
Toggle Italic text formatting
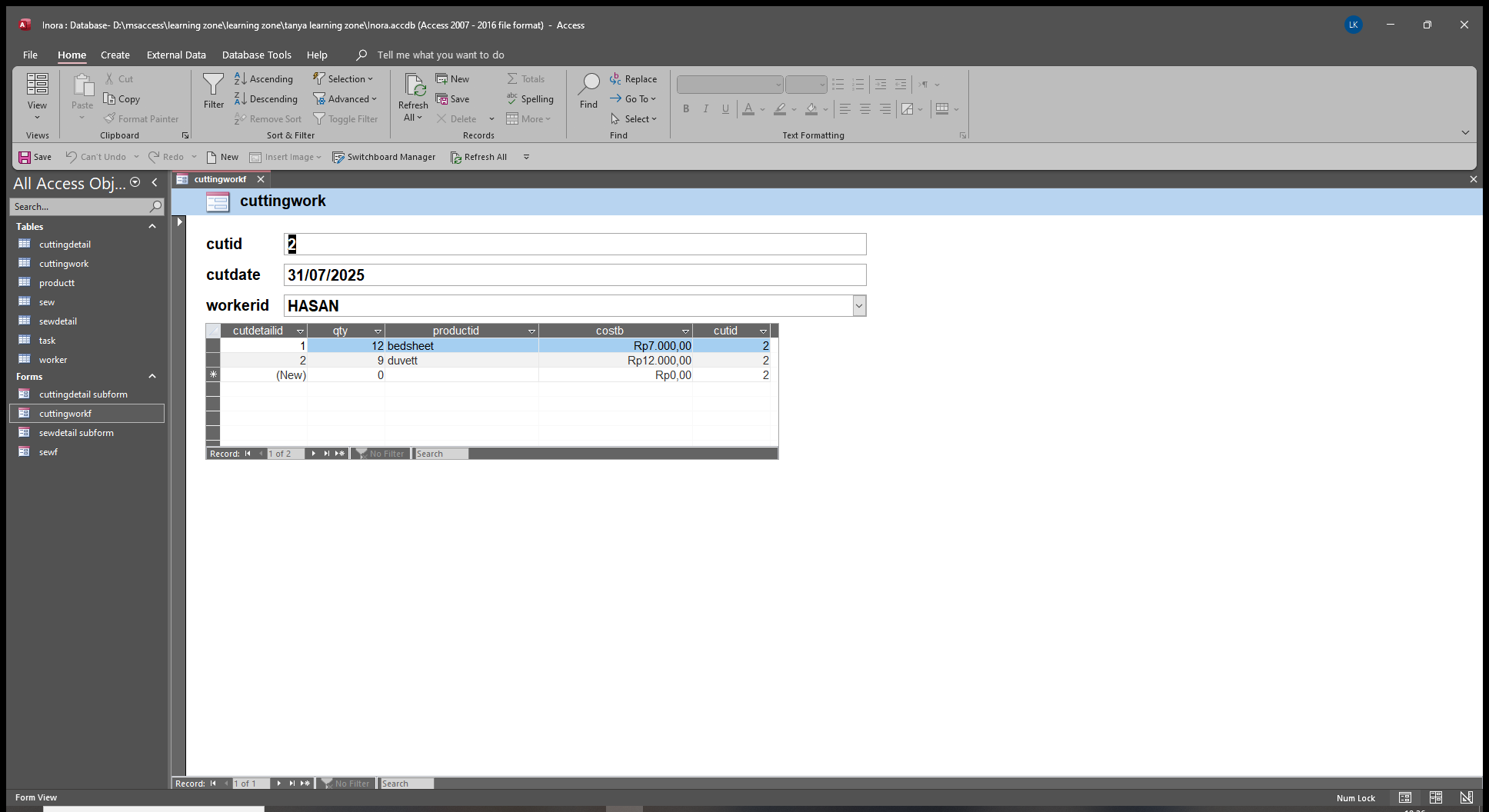pyautogui.click(x=705, y=109)
